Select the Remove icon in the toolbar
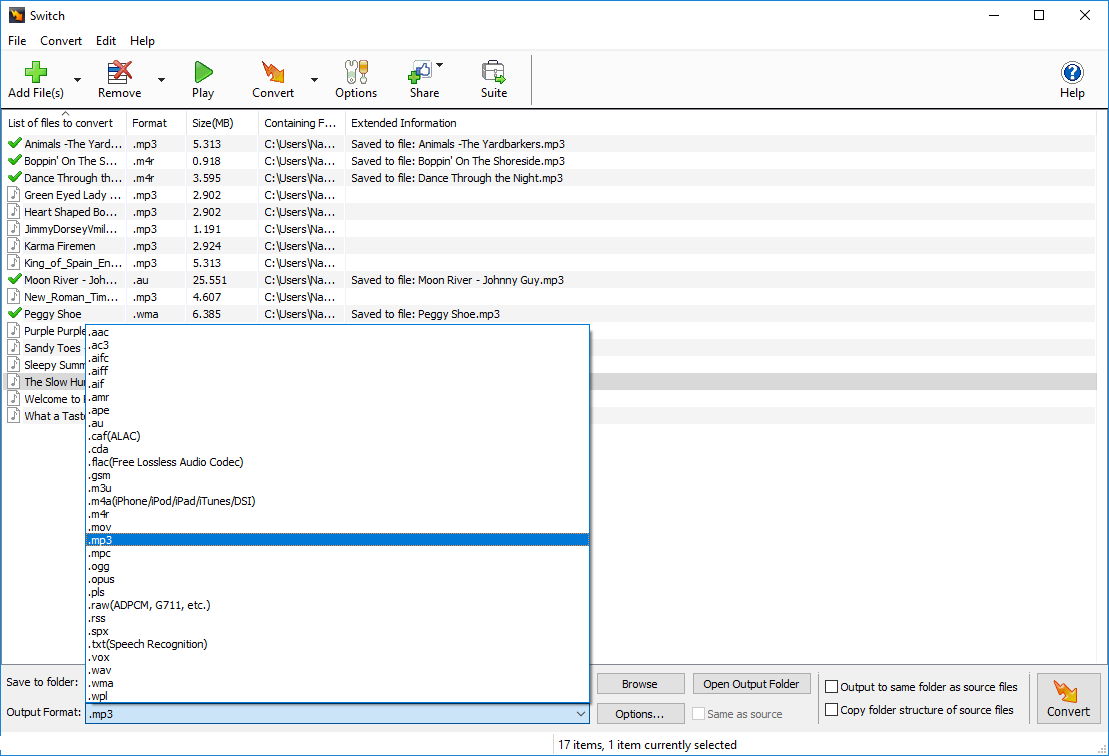 pyautogui.click(x=119, y=72)
